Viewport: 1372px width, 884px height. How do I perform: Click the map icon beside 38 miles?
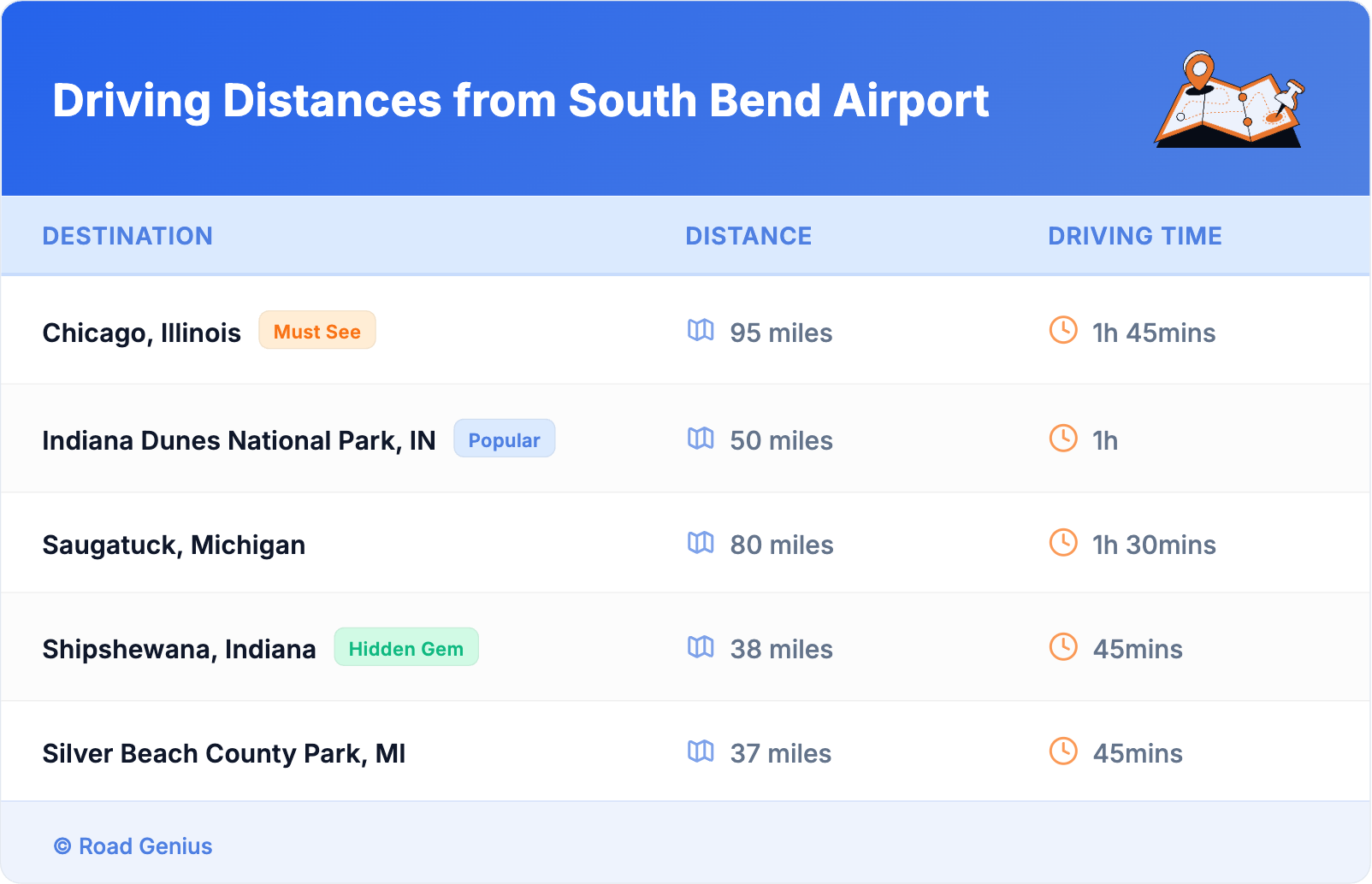point(701,647)
